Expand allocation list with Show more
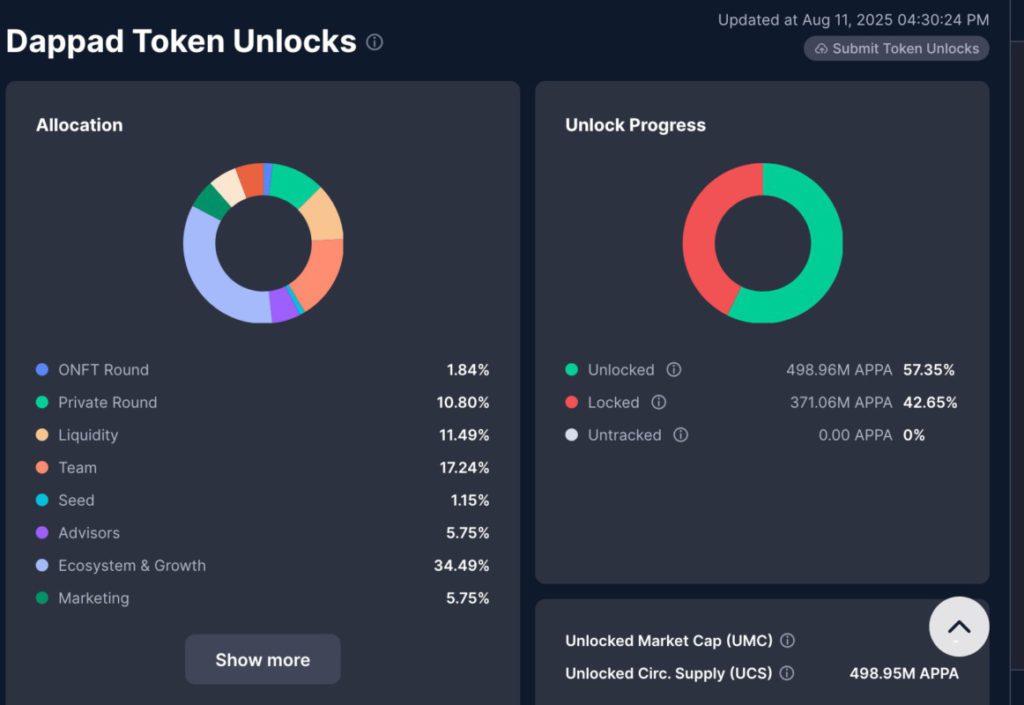This screenshot has width=1024, height=705. (262, 660)
